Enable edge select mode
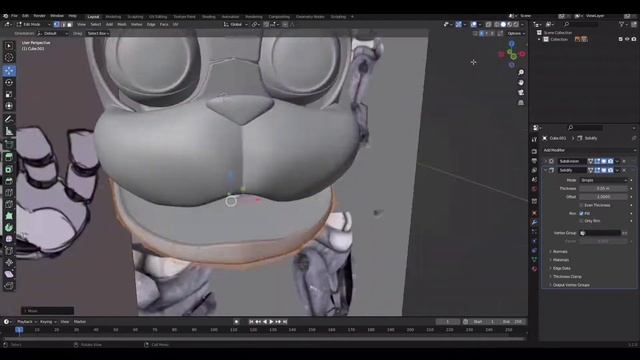This screenshot has width=640, height=360. 63,24
